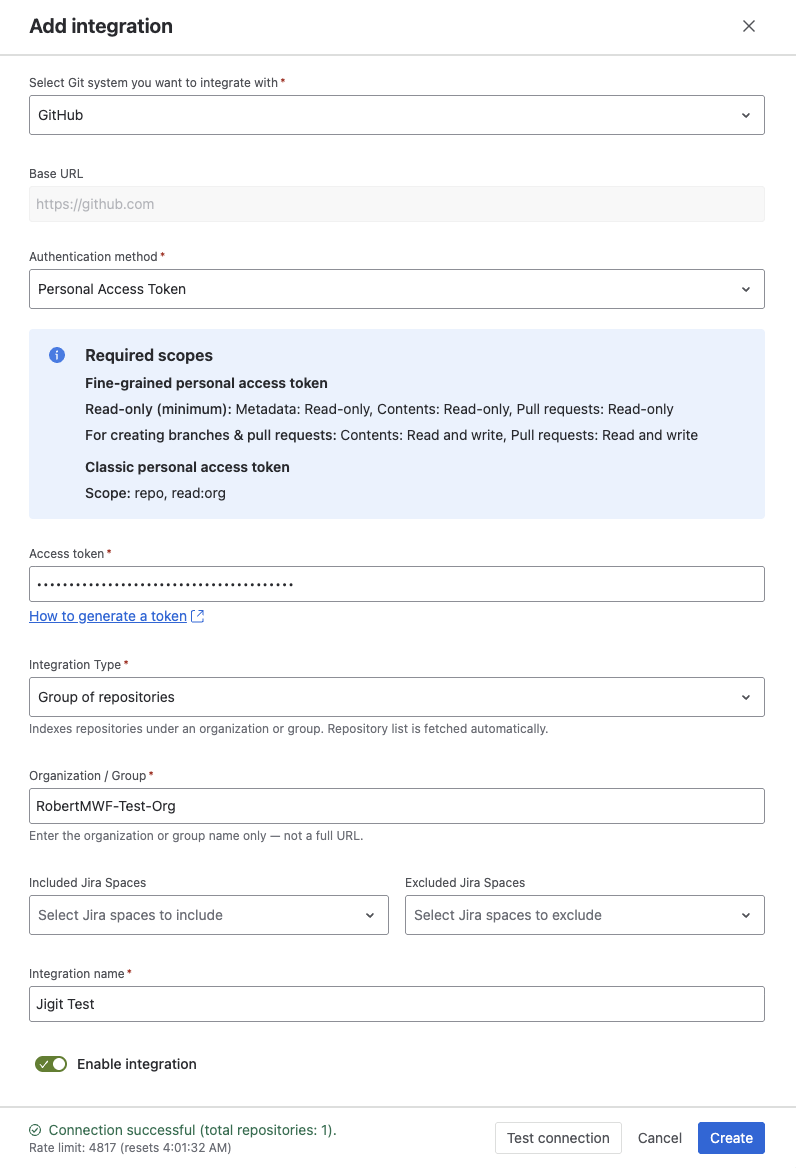Open the Excluded Jira Spaces selector

(x=585, y=915)
